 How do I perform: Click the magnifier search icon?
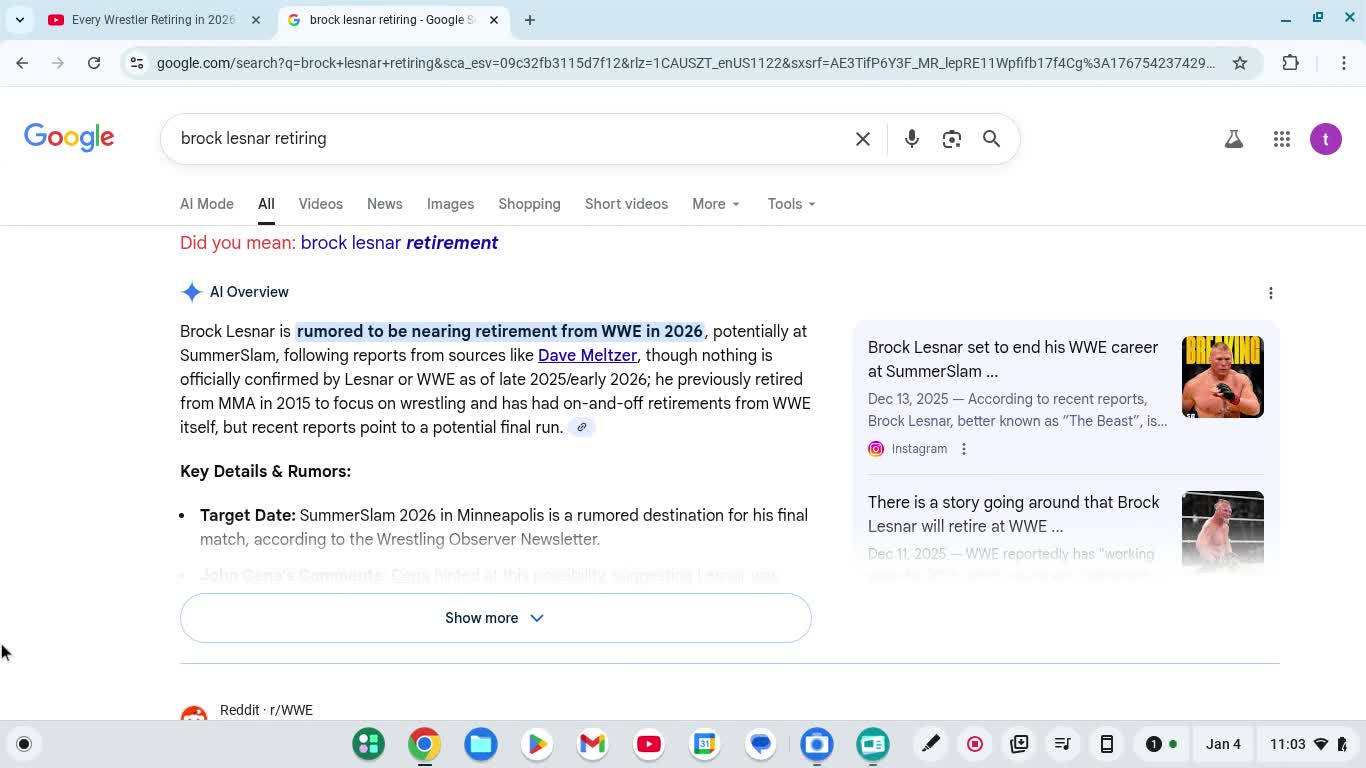click(991, 139)
